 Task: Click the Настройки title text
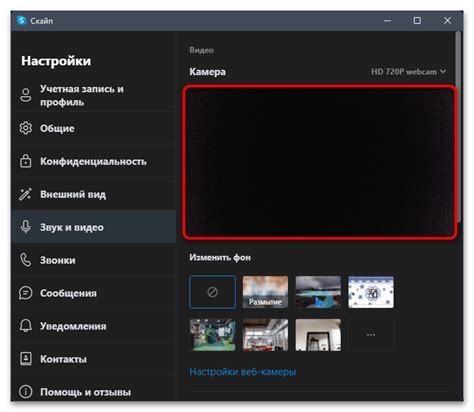click(56, 61)
